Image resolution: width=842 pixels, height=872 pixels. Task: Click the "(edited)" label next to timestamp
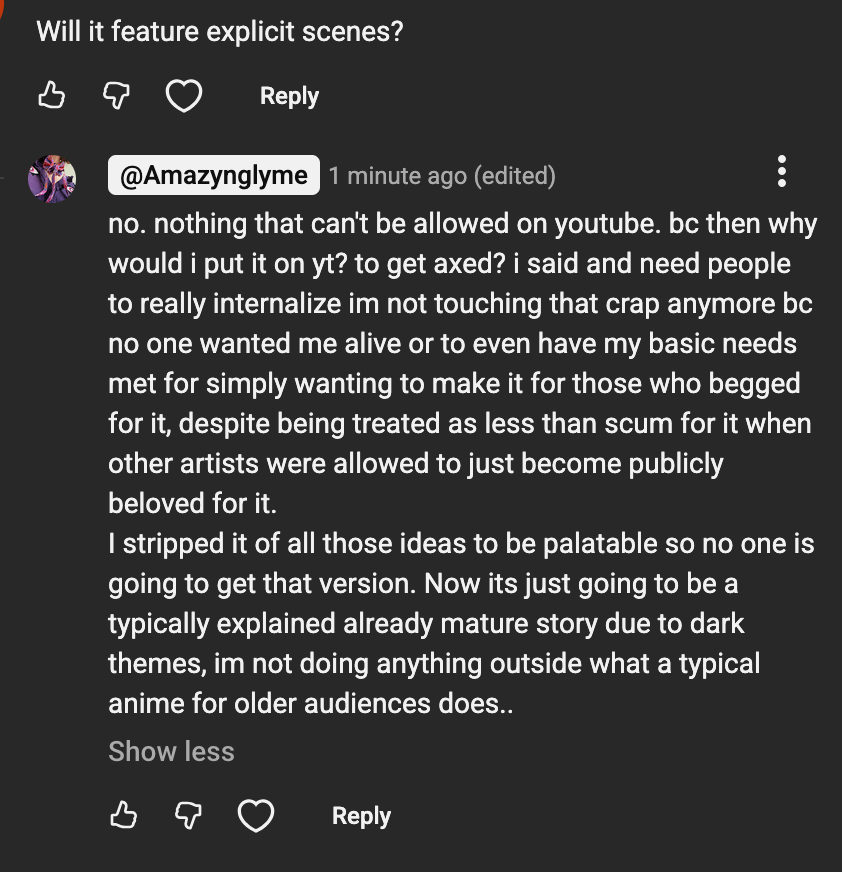click(x=515, y=176)
